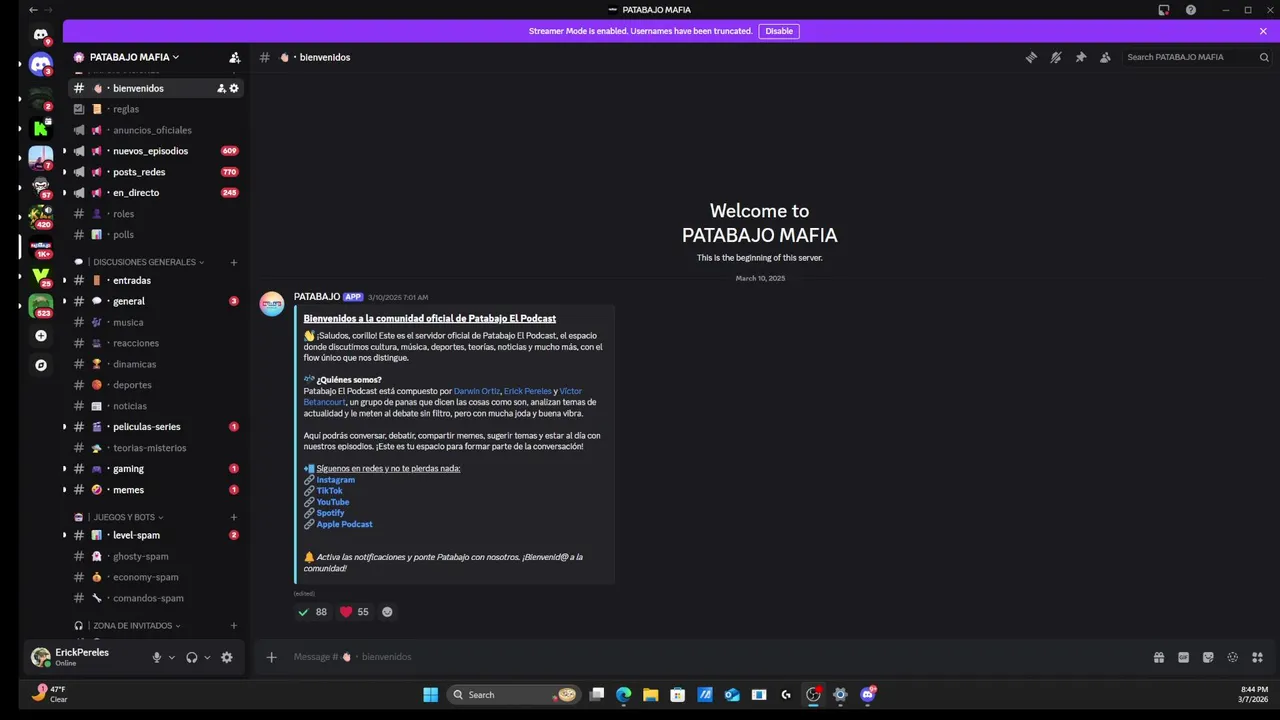Open the en_directo channel
Image resolution: width=1280 pixels, height=720 pixels.
(x=155, y=193)
